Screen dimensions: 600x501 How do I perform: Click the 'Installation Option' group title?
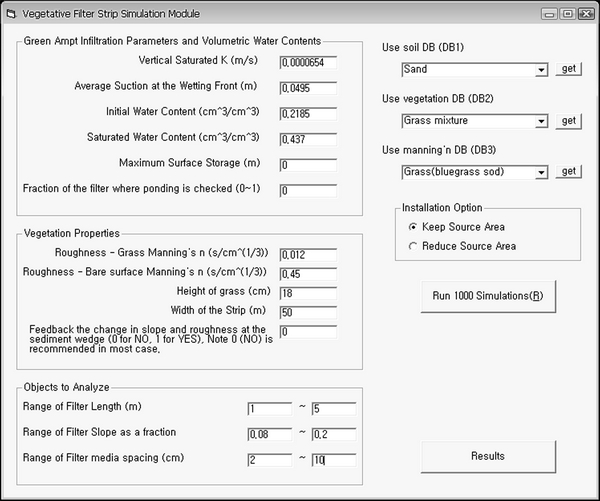click(x=442, y=208)
